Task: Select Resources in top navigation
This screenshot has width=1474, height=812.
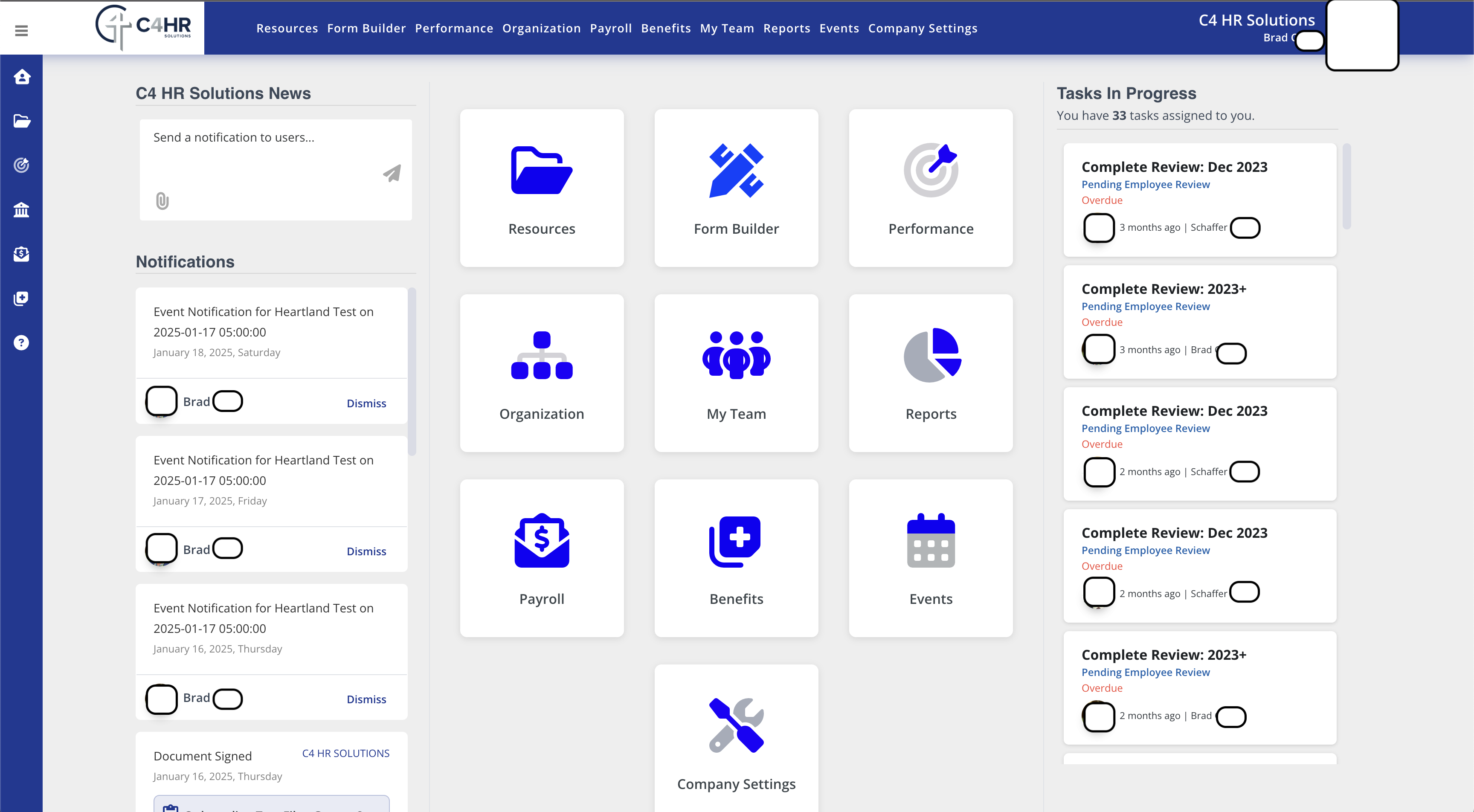Action: pyautogui.click(x=287, y=28)
